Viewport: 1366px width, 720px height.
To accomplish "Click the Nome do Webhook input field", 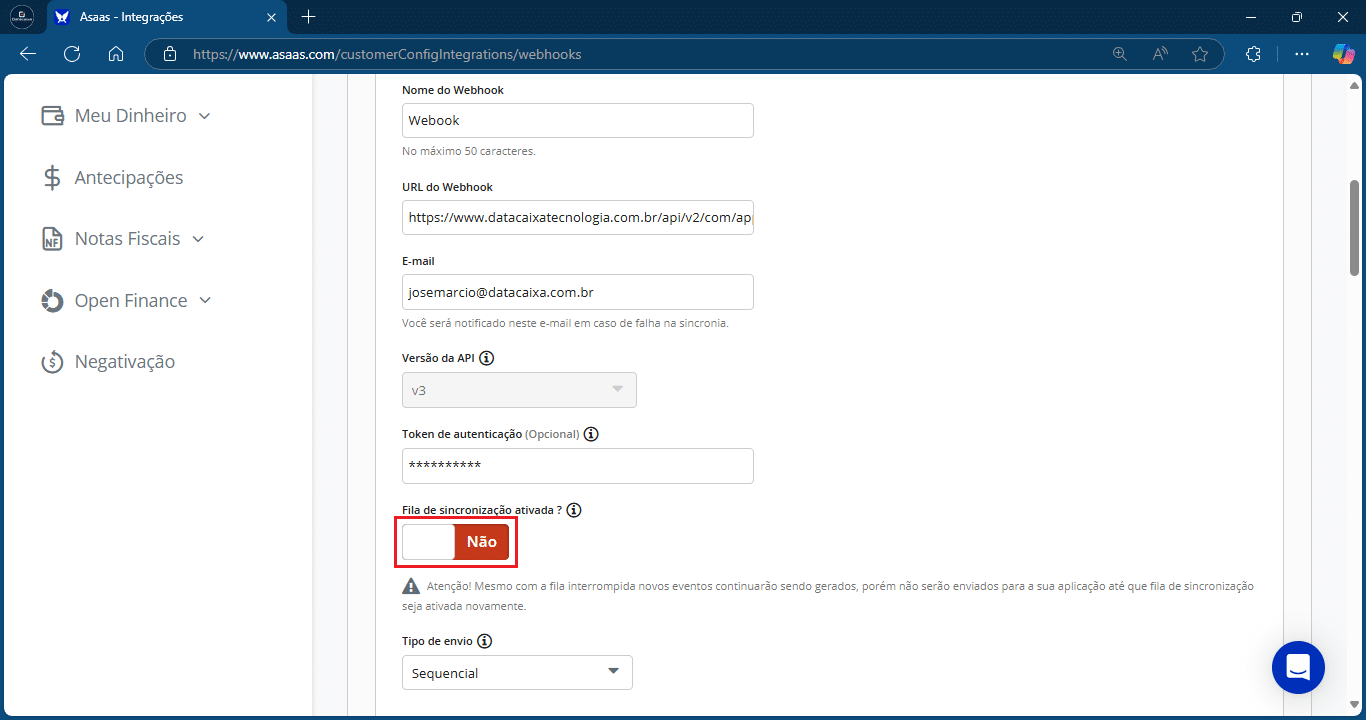I will (577, 120).
